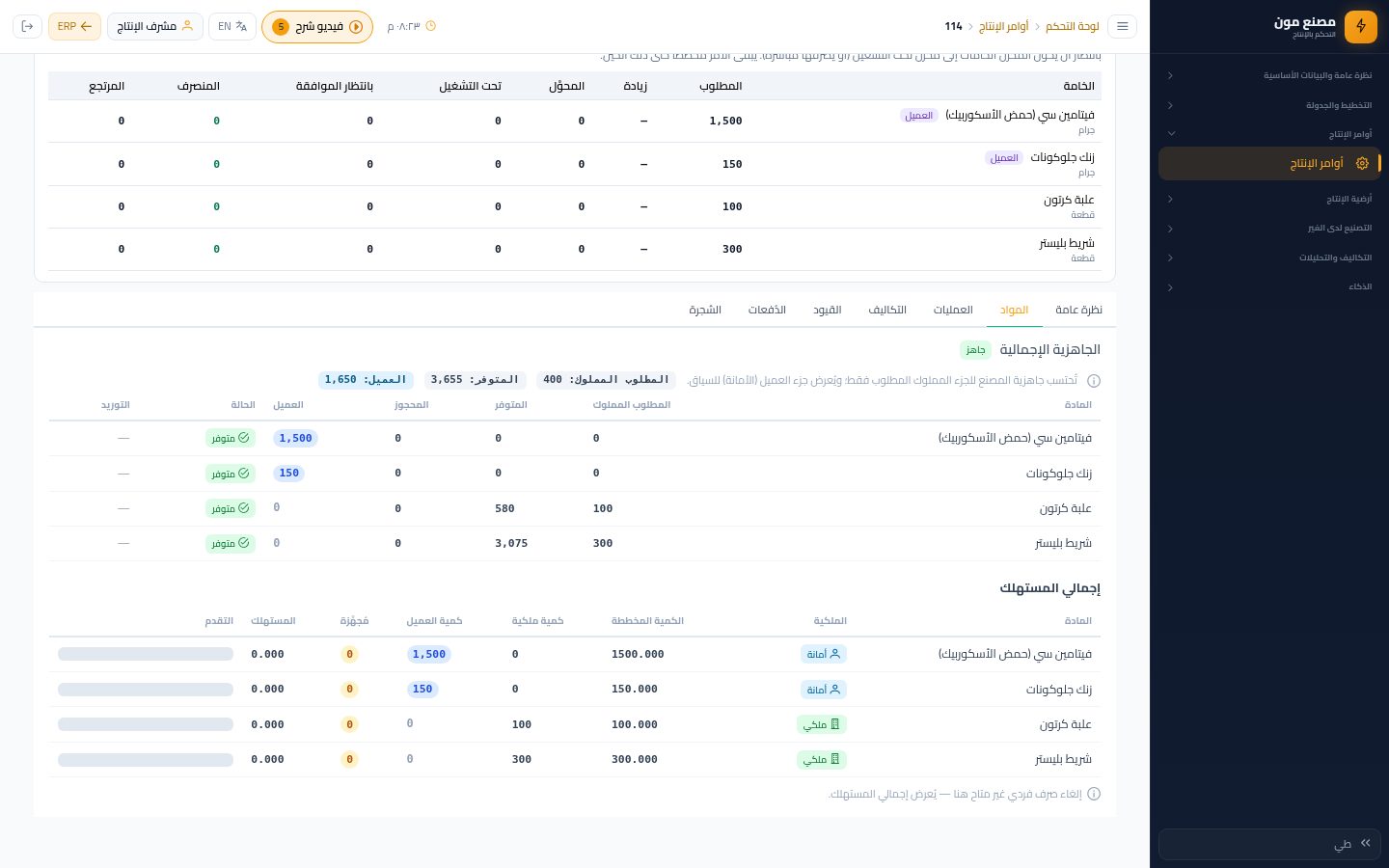Click the info icon near إلغاء صرف note
This screenshot has height=868, width=1389.
1094,795
